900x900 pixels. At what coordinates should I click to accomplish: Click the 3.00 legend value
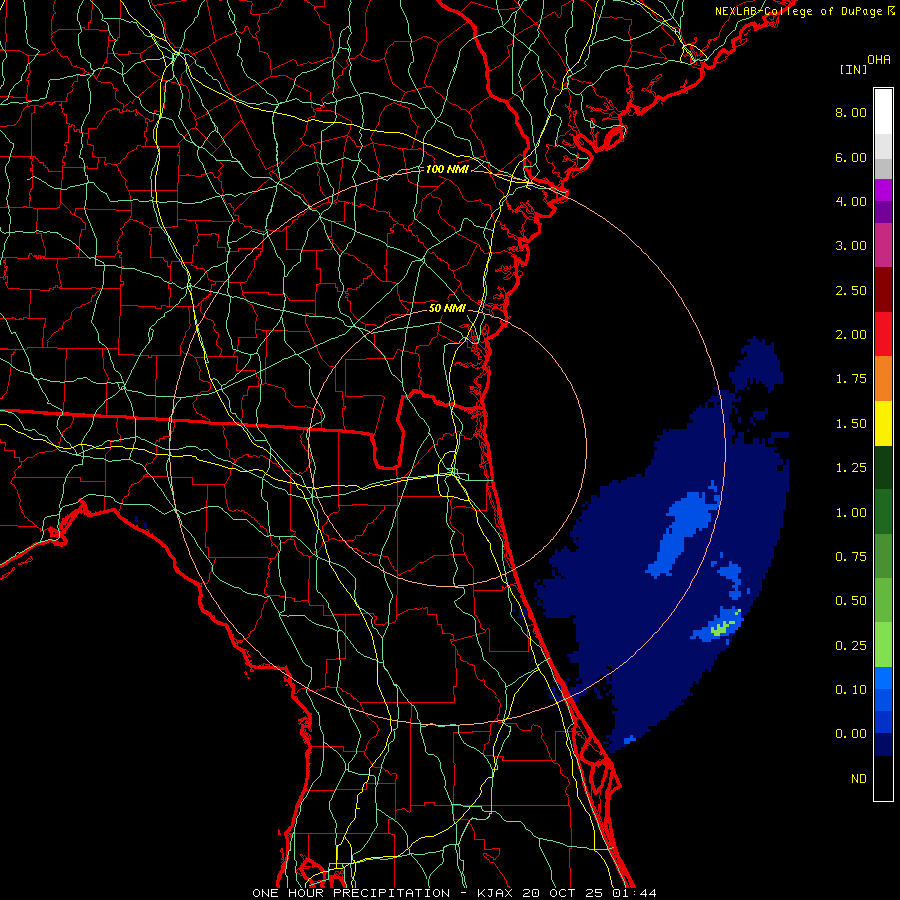pyautogui.click(x=851, y=246)
